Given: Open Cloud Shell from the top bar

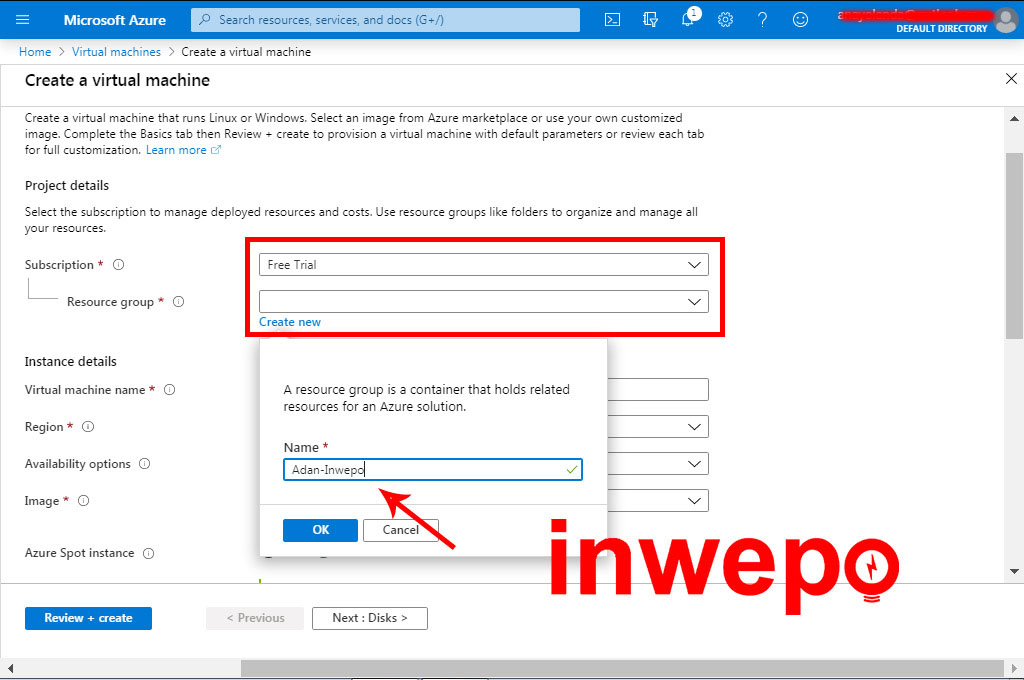Looking at the screenshot, I should tap(613, 20).
